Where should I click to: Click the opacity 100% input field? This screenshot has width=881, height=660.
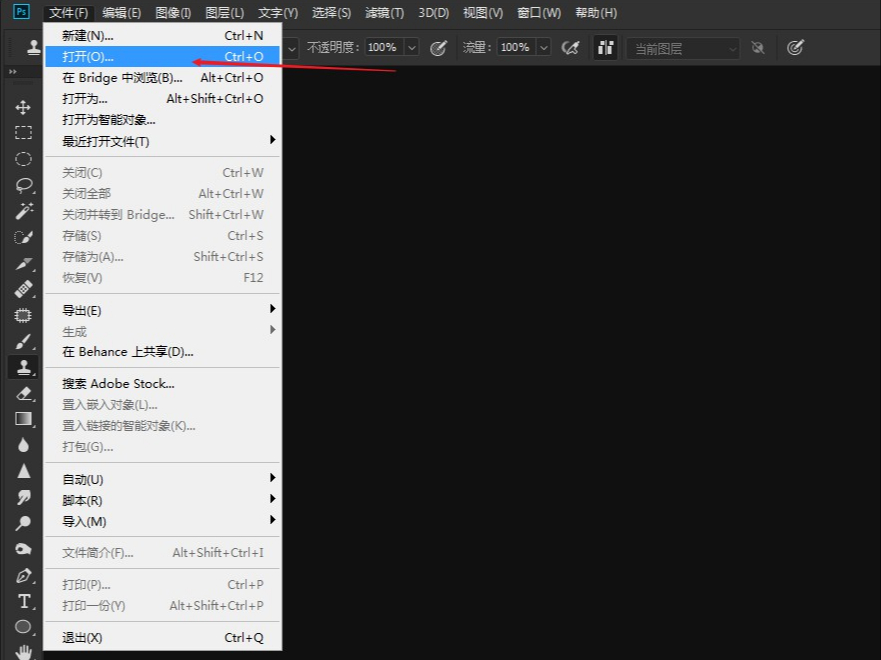tap(385, 48)
